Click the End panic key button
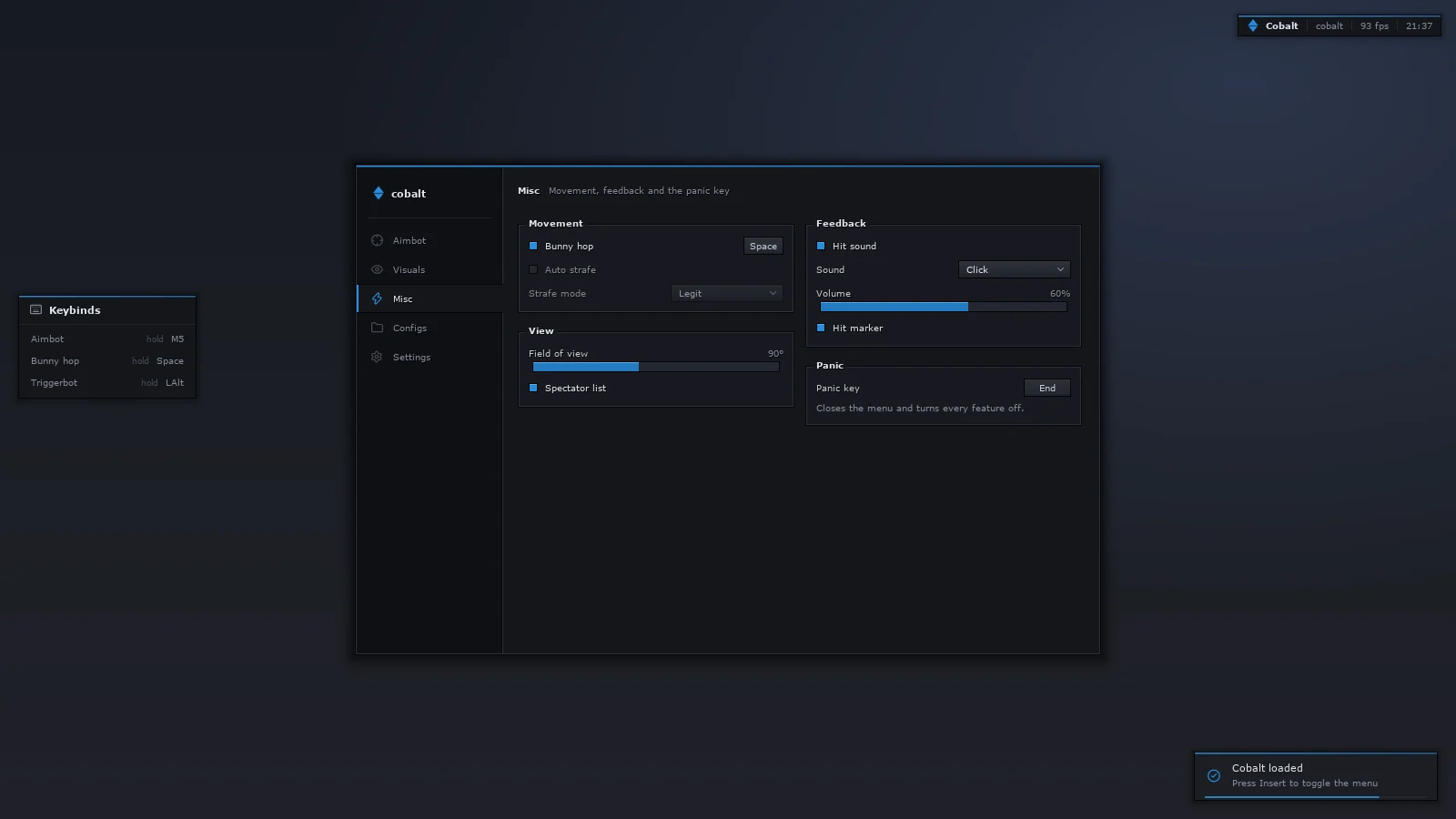1456x819 pixels. [1047, 388]
